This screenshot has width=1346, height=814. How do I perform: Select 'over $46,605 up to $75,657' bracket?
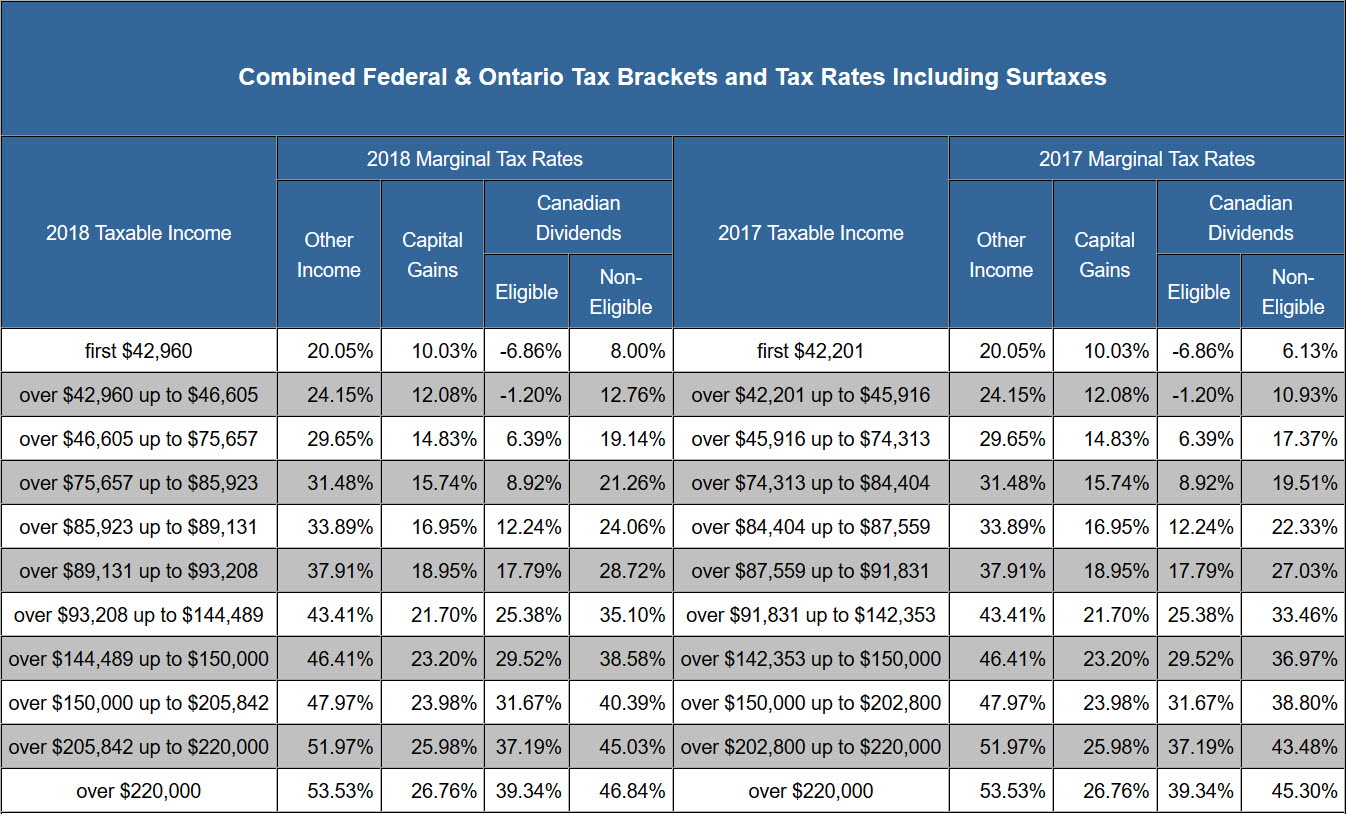[138, 438]
